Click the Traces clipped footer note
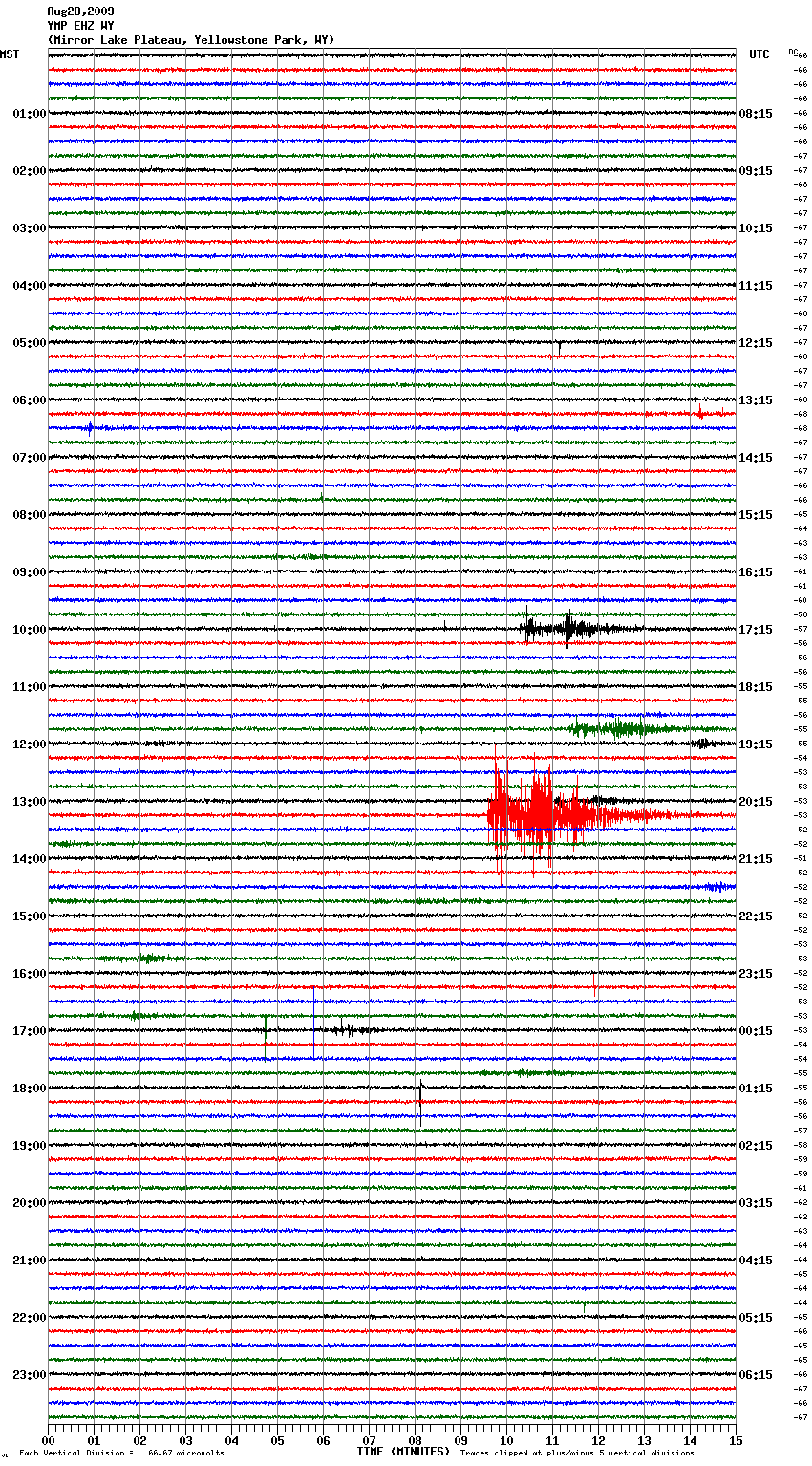This screenshot has width=812, height=1466. pos(577,1453)
